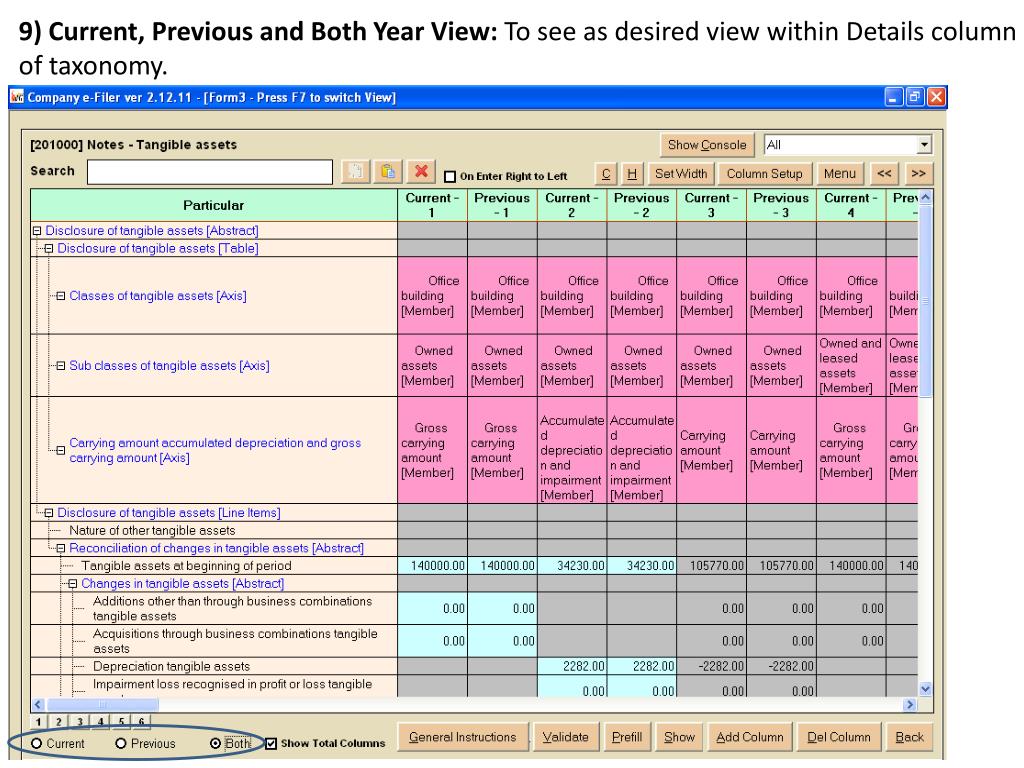Click the Prefill button
The height and width of the screenshot is (768, 1024).
(x=627, y=737)
